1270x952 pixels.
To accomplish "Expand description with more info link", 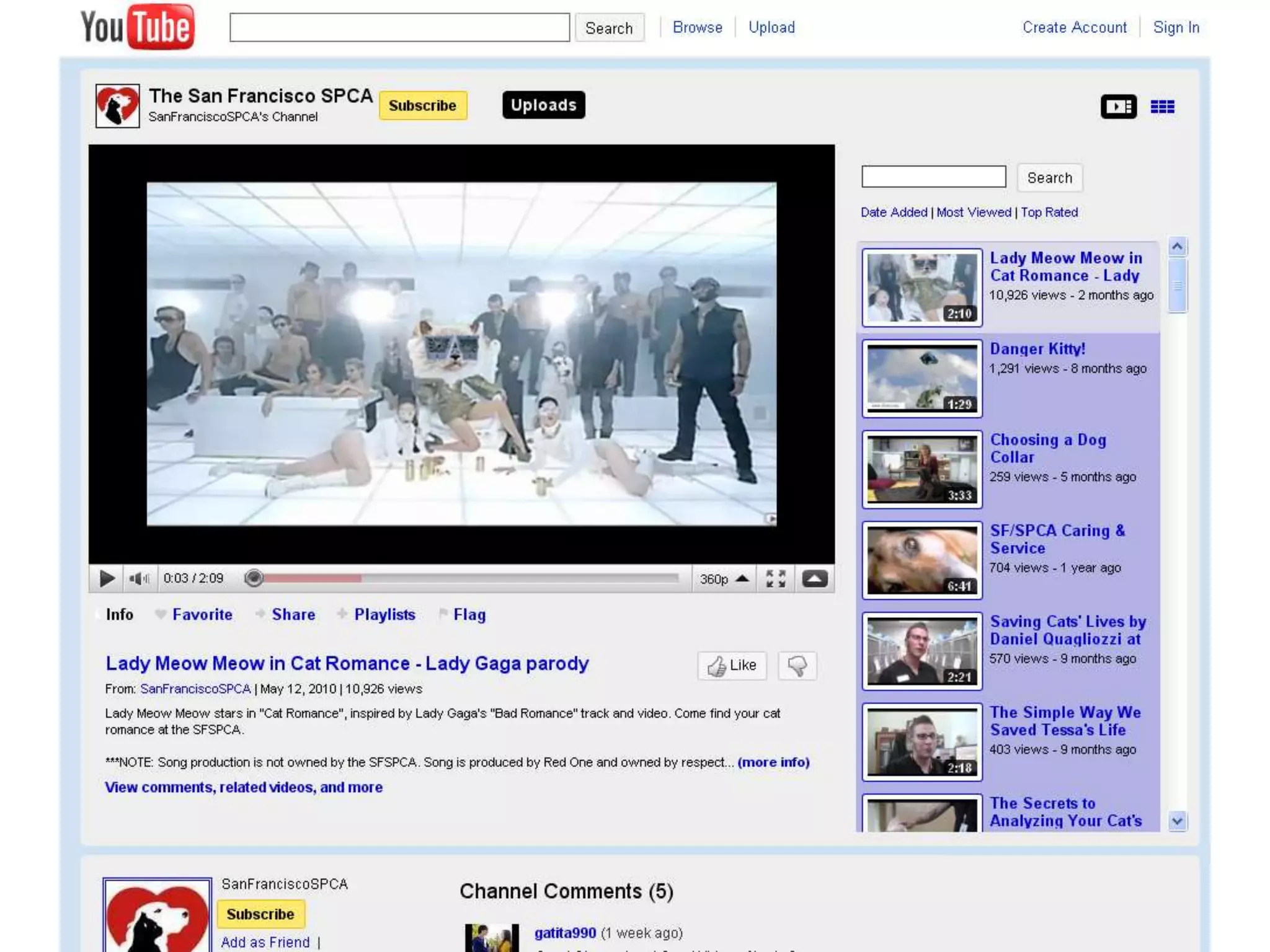I will 773,762.
